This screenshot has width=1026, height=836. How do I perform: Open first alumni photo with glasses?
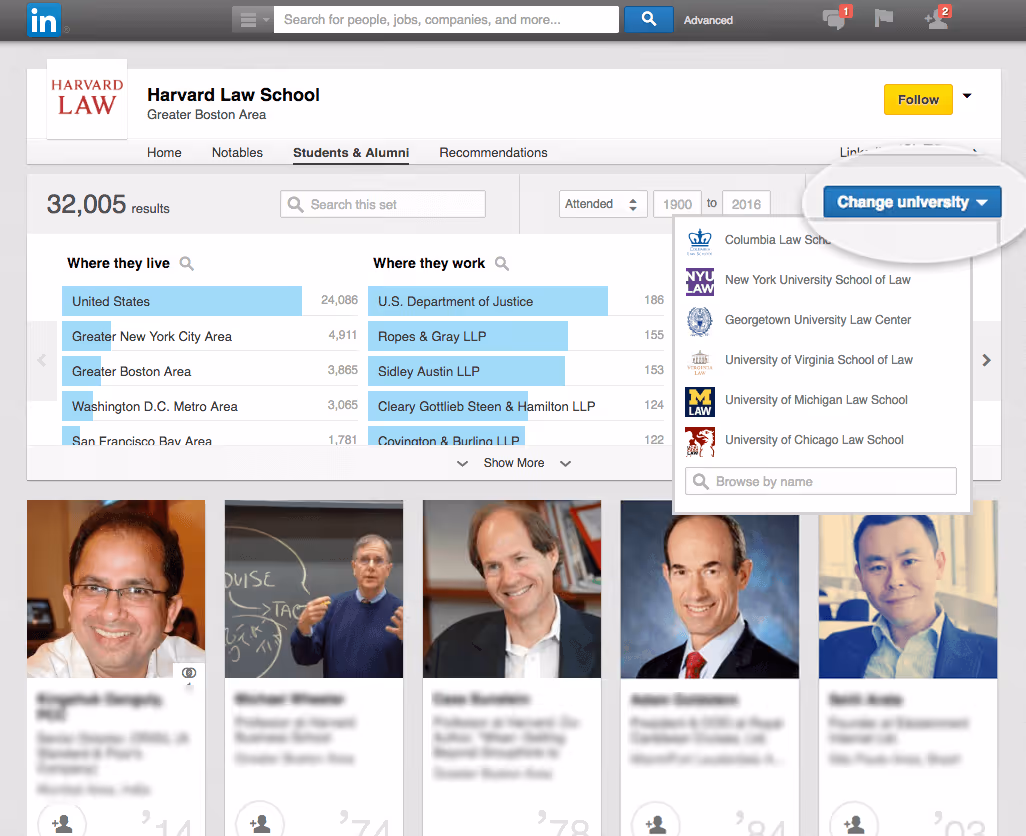pos(116,589)
